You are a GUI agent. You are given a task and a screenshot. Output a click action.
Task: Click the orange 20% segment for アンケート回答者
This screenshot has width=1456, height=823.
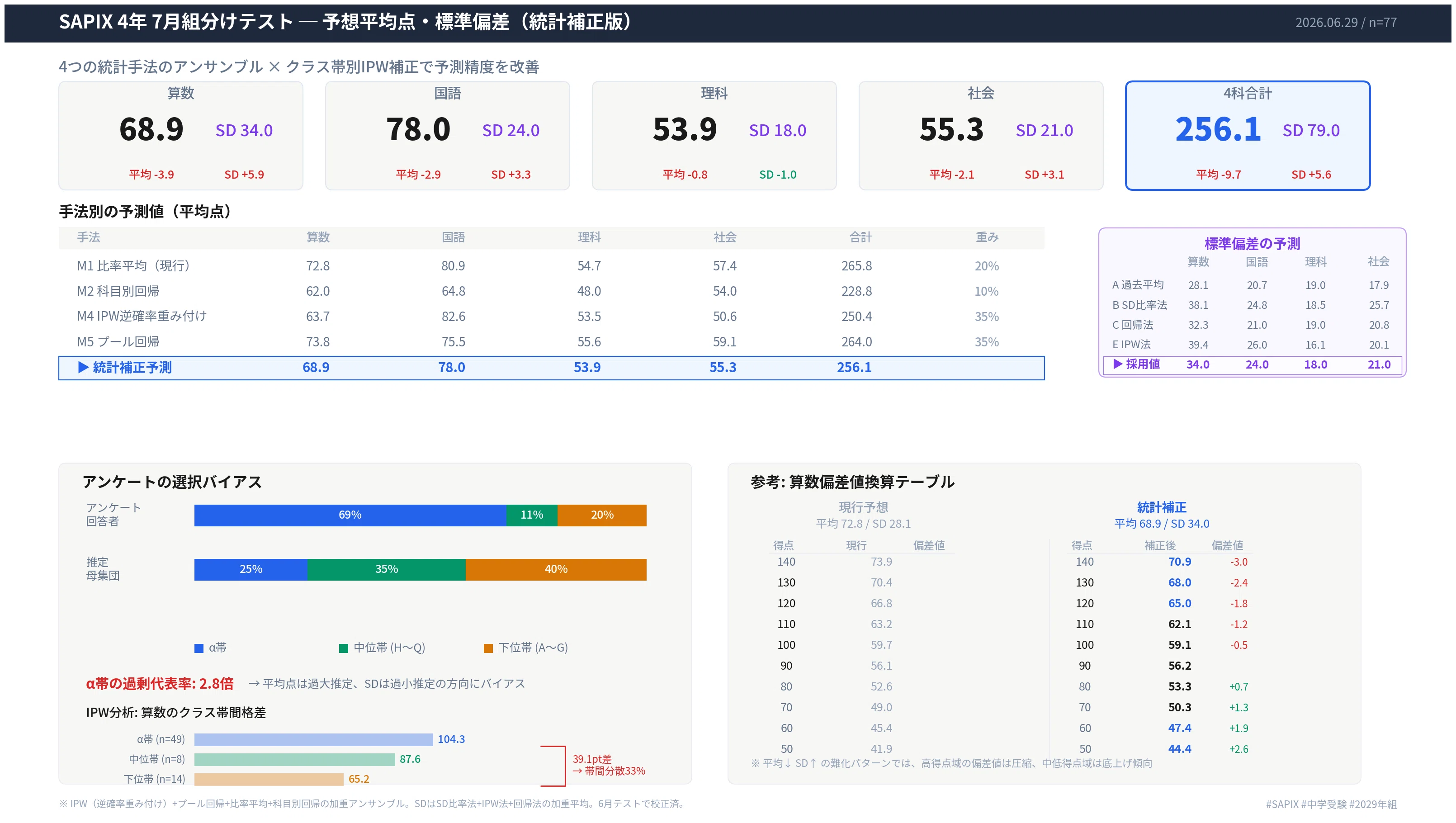coord(602,515)
